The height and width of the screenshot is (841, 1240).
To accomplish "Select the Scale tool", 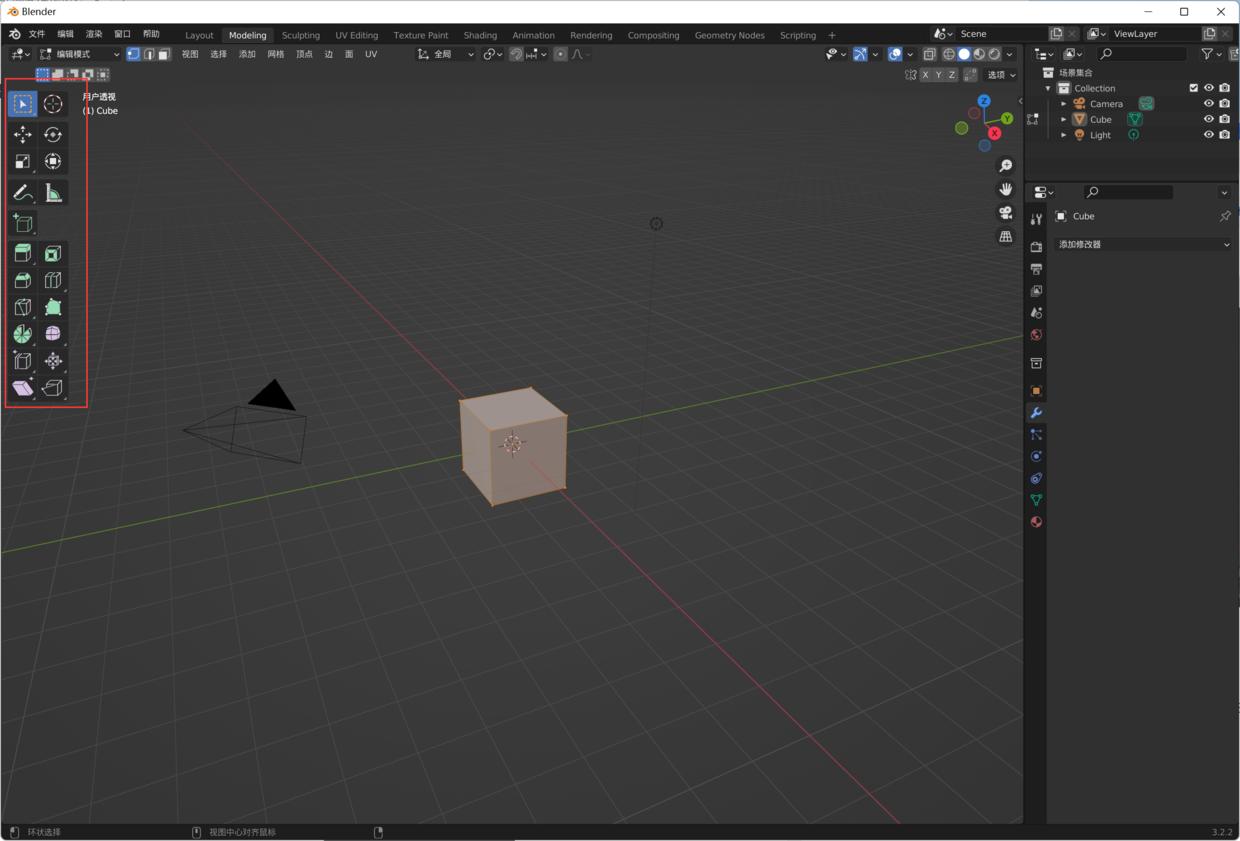I will (22, 161).
